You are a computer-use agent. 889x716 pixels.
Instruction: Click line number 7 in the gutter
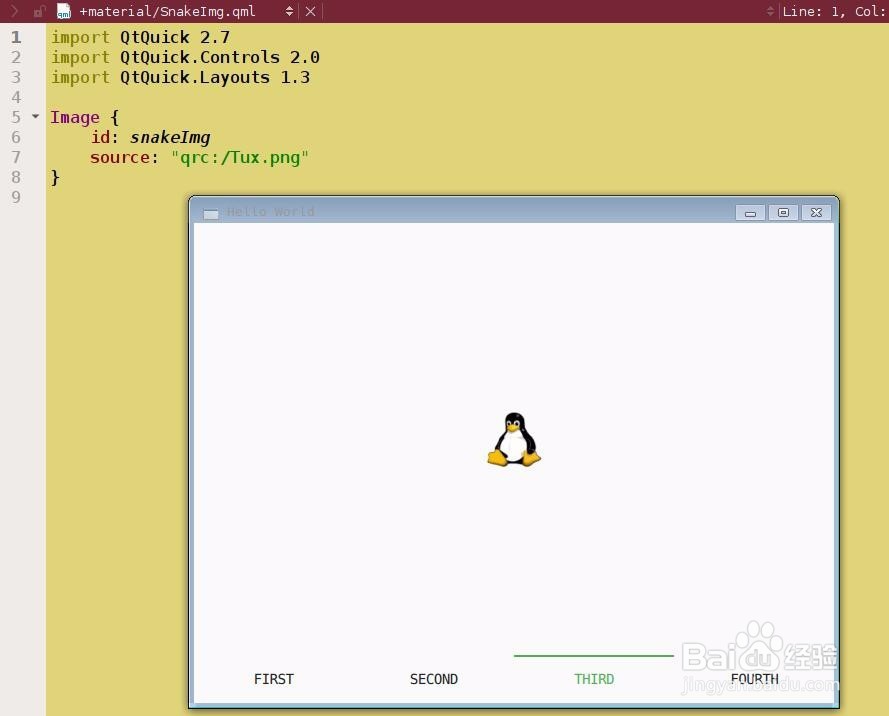[x=16, y=157]
